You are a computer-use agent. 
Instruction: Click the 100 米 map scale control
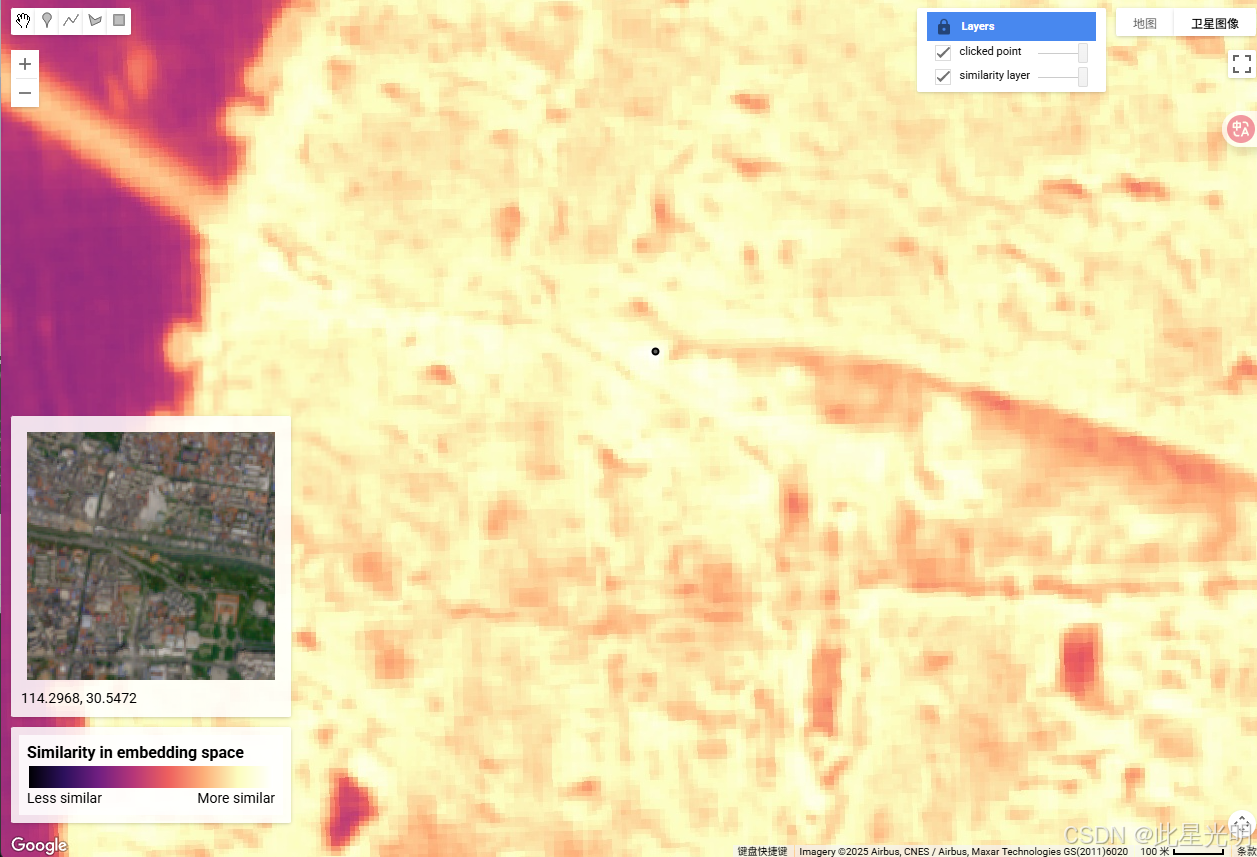1183,851
